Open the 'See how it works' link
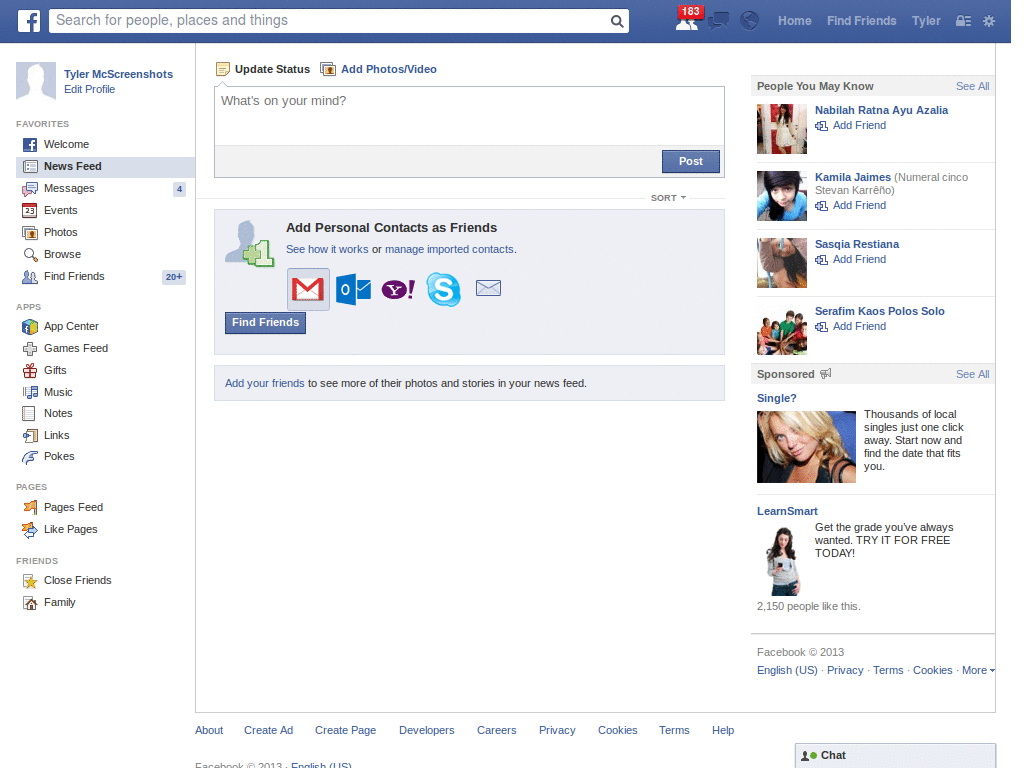The height and width of the screenshot is (768, 1024). point(327,249)
